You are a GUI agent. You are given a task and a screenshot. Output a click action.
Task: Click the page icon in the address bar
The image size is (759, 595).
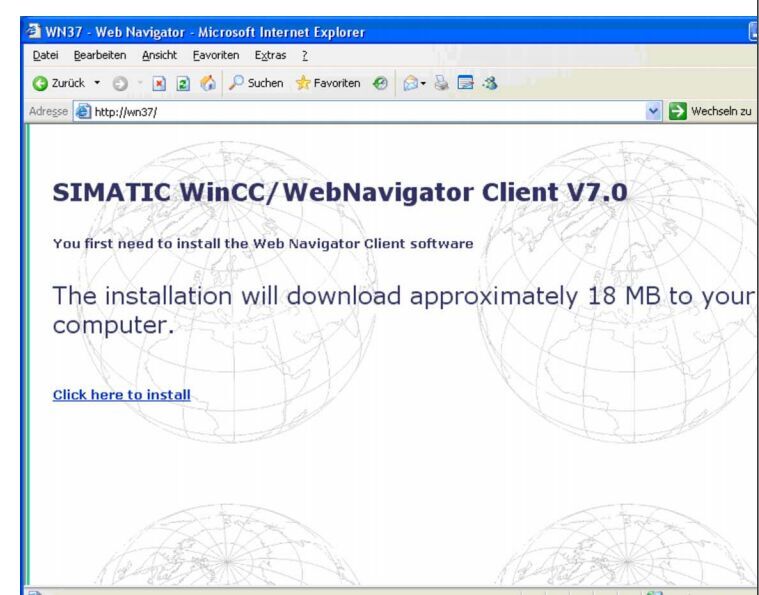tap(83, 112)
